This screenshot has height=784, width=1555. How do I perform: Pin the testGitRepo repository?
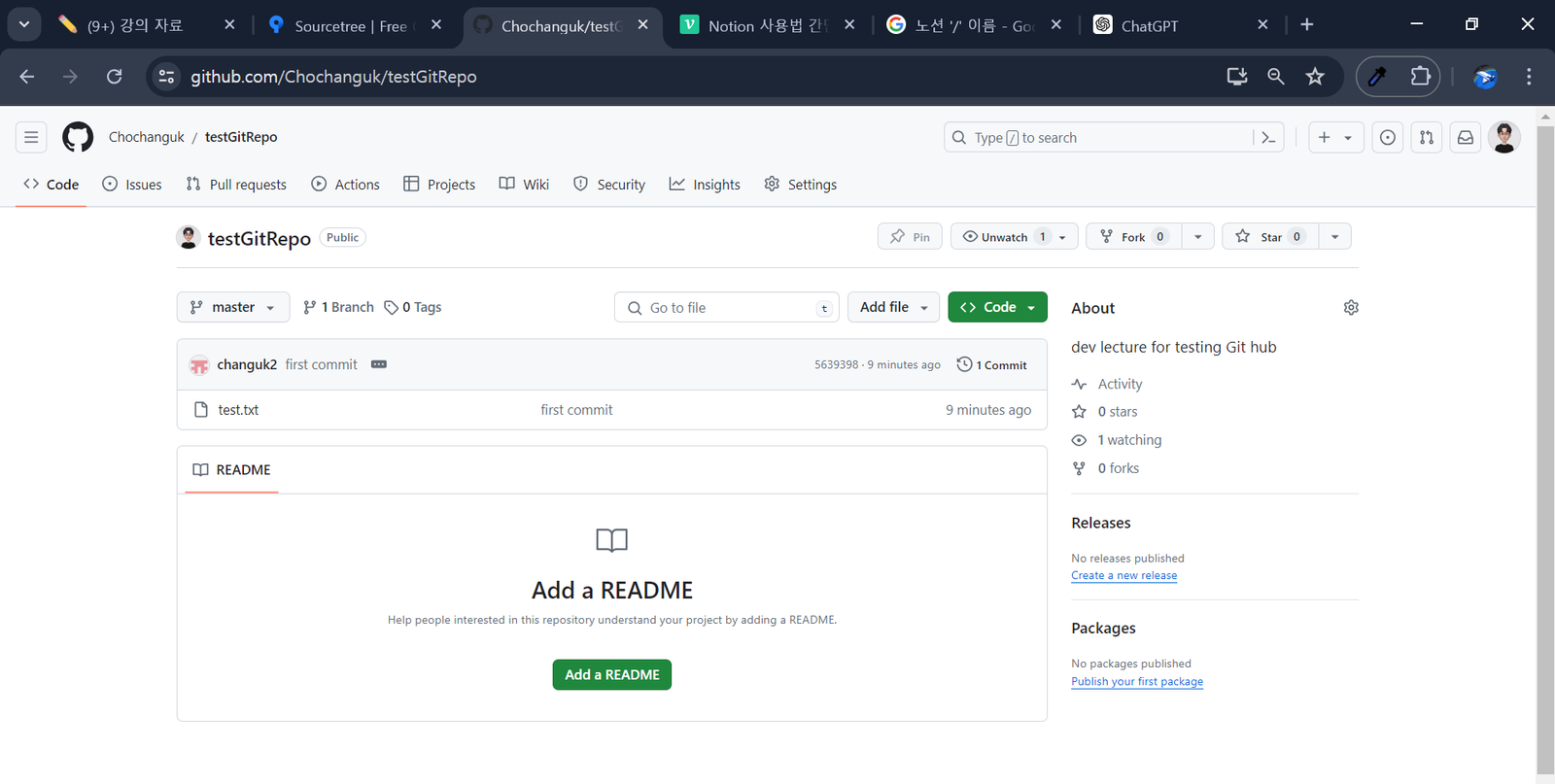[910, 237]
